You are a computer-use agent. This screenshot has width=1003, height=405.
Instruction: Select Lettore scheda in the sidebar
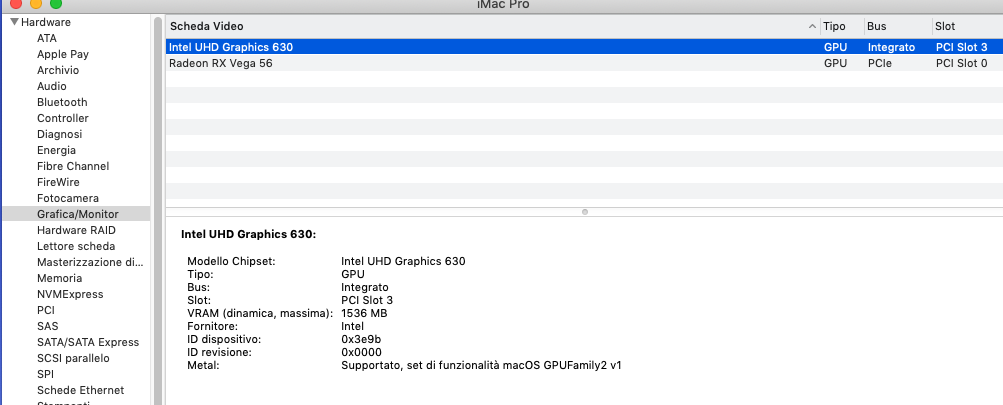coord(76,246)
